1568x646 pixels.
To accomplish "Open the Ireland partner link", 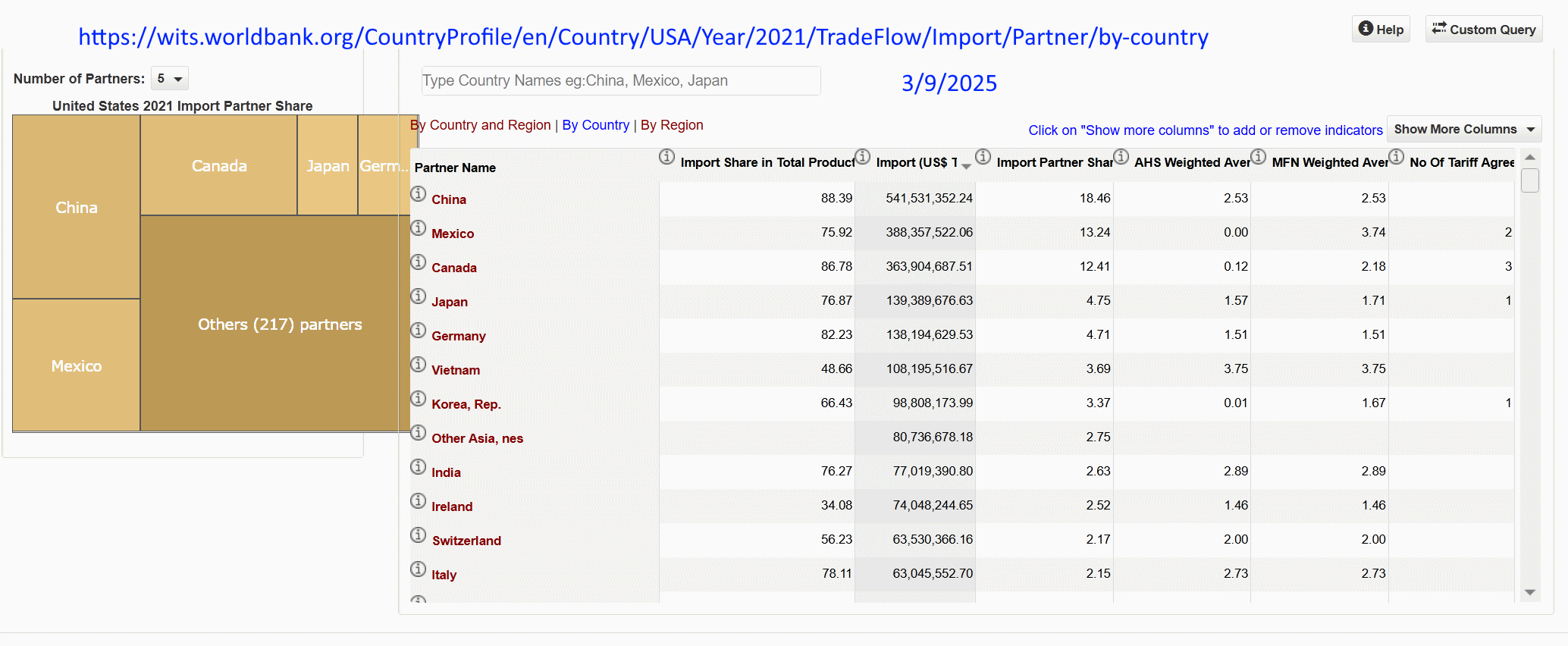I will coord(452,506).
